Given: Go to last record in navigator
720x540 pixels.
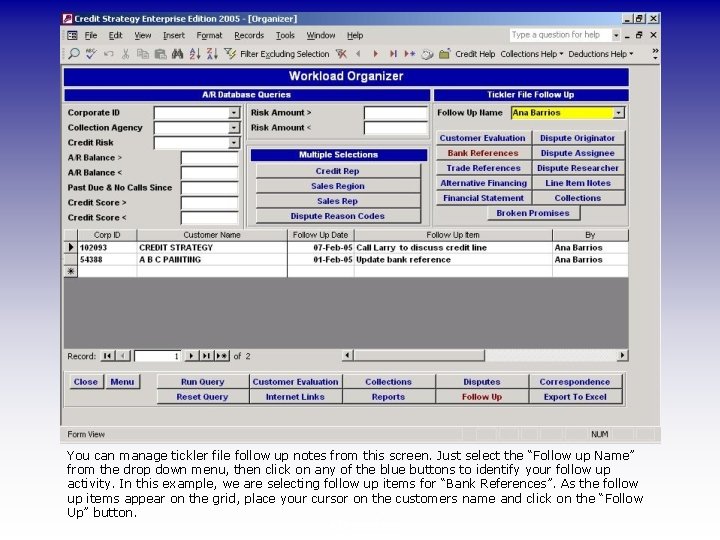Looking at the screenshot, I should [207, 356].
